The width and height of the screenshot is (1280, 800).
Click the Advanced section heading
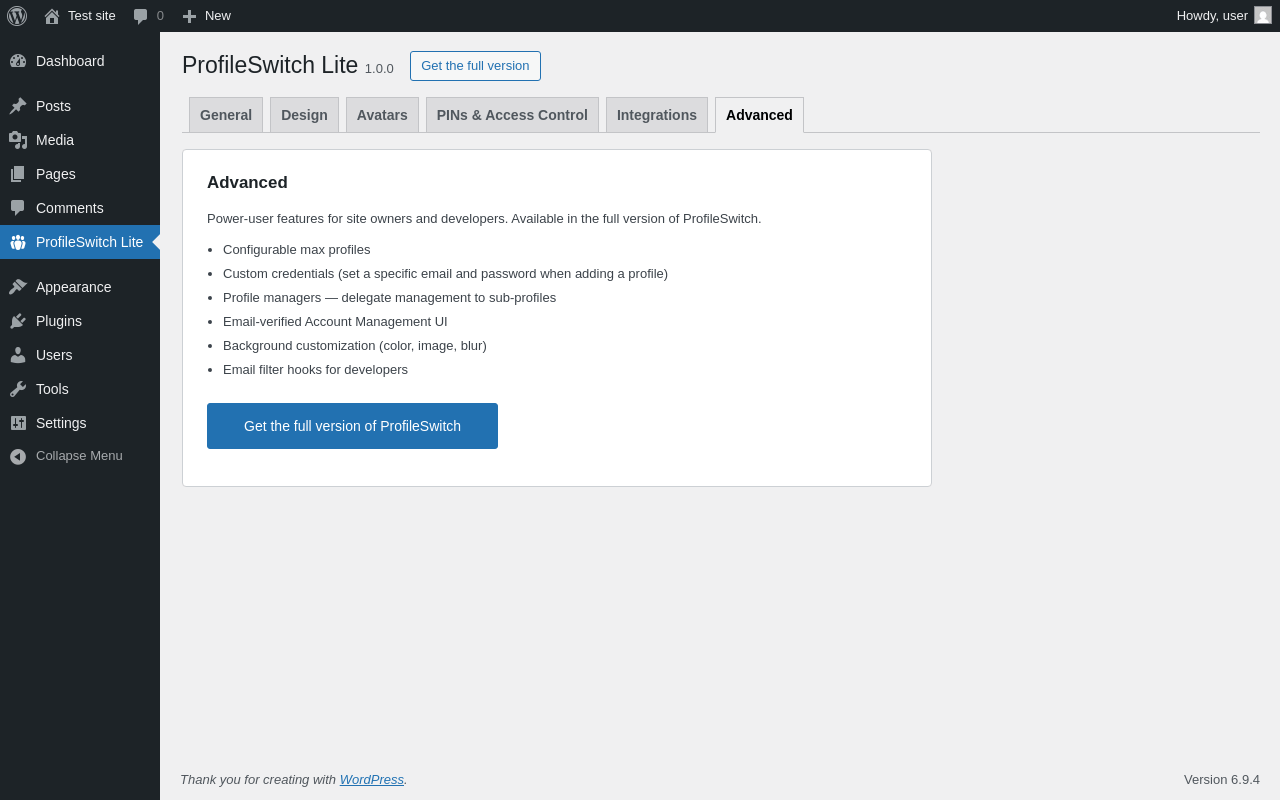(x=247, y=183)
